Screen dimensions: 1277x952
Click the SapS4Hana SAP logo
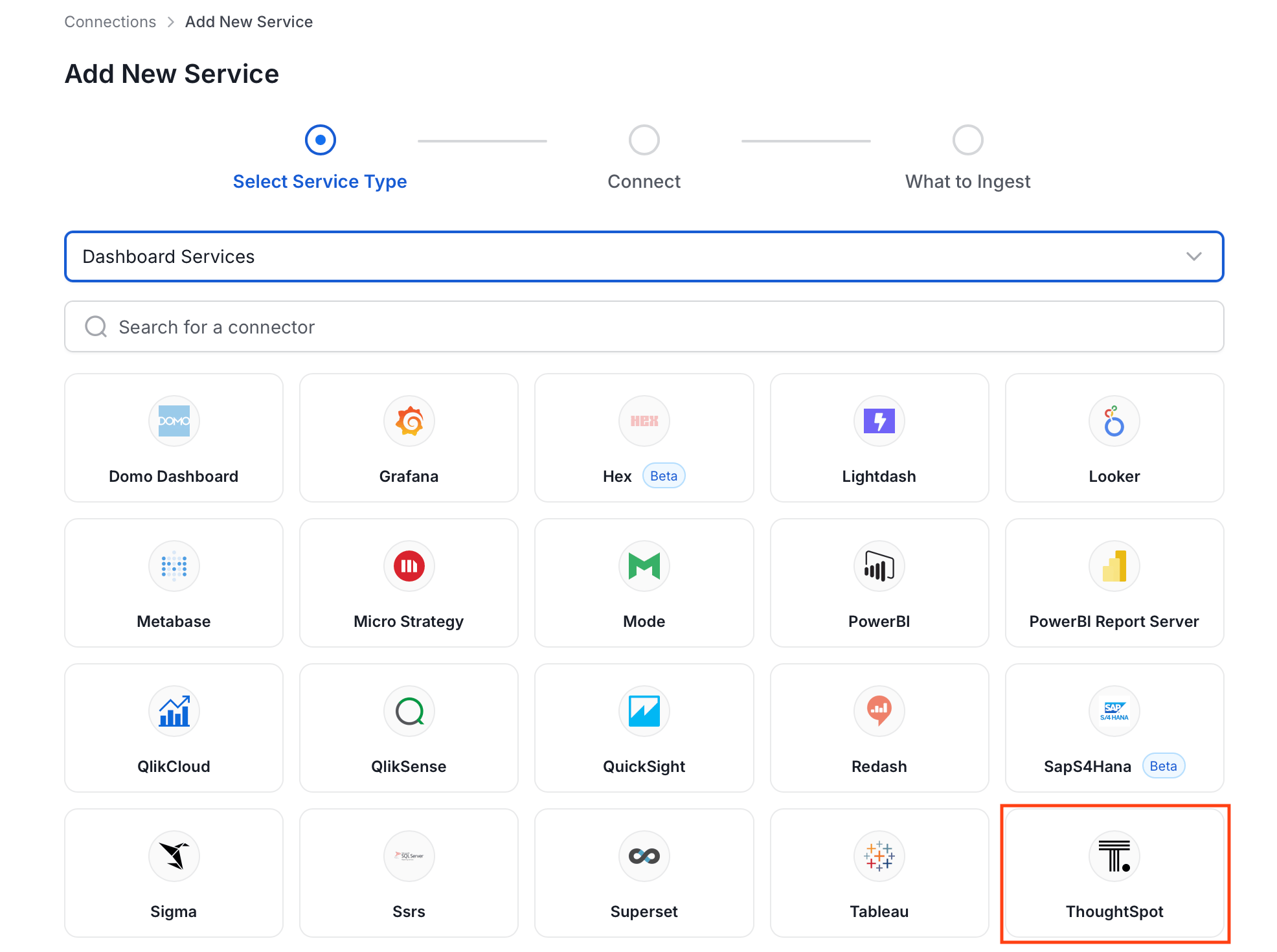pos(1114,711)
